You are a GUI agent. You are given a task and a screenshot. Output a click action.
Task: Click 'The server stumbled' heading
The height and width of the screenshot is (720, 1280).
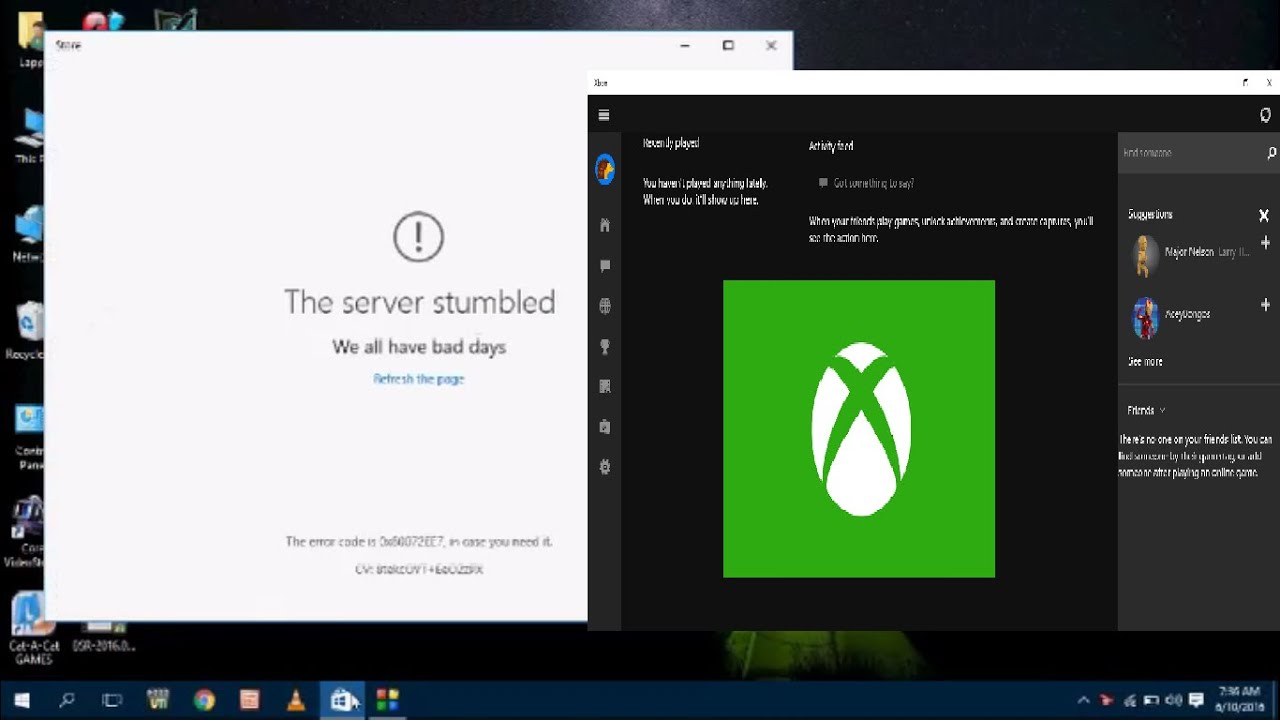(x=420, y=302)
